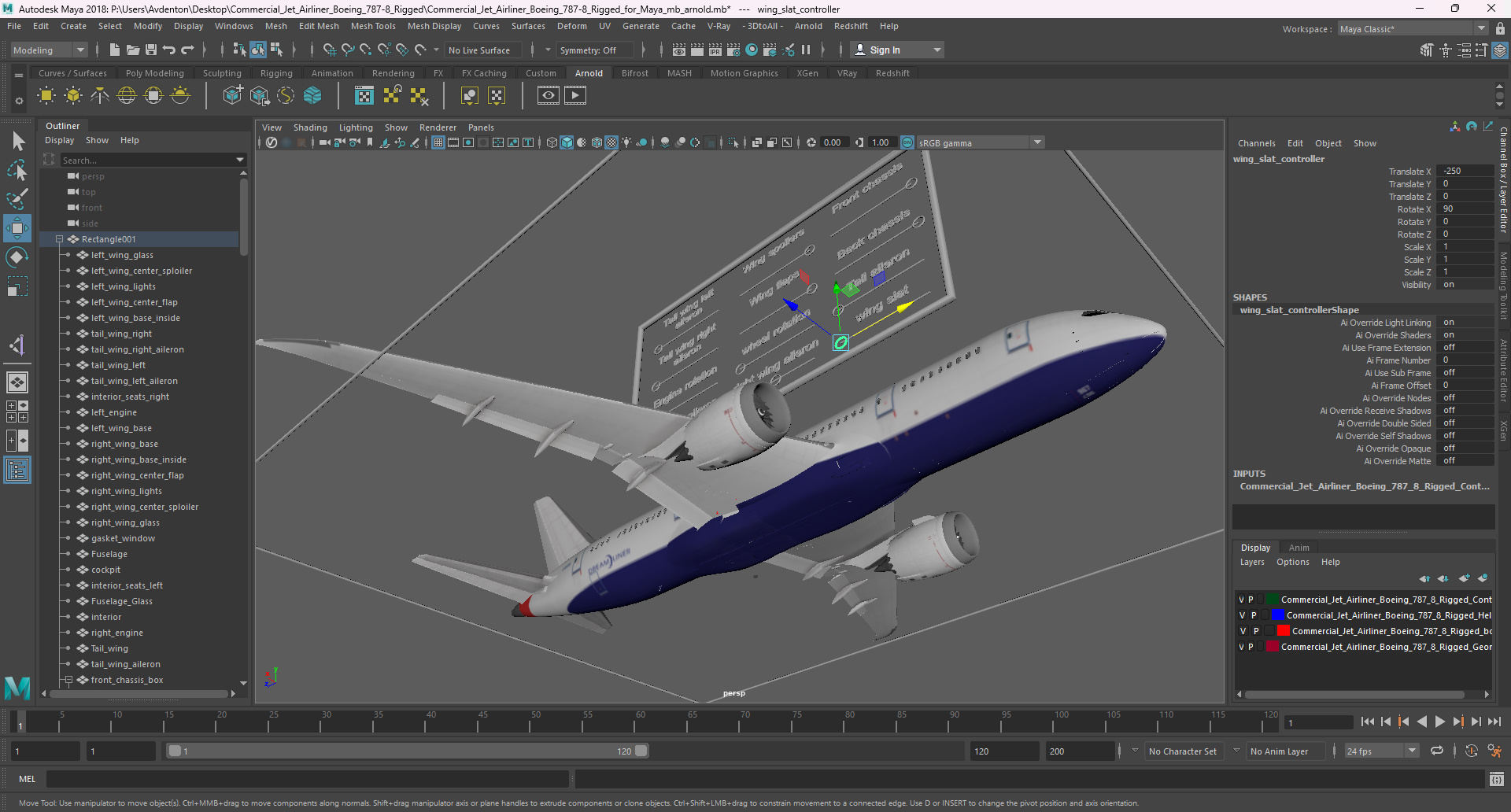Image resolution: width=1511 pixels, height=812 pixels.
Task: Open the Arnold TX Manager shelf icon
Action: 364,96
